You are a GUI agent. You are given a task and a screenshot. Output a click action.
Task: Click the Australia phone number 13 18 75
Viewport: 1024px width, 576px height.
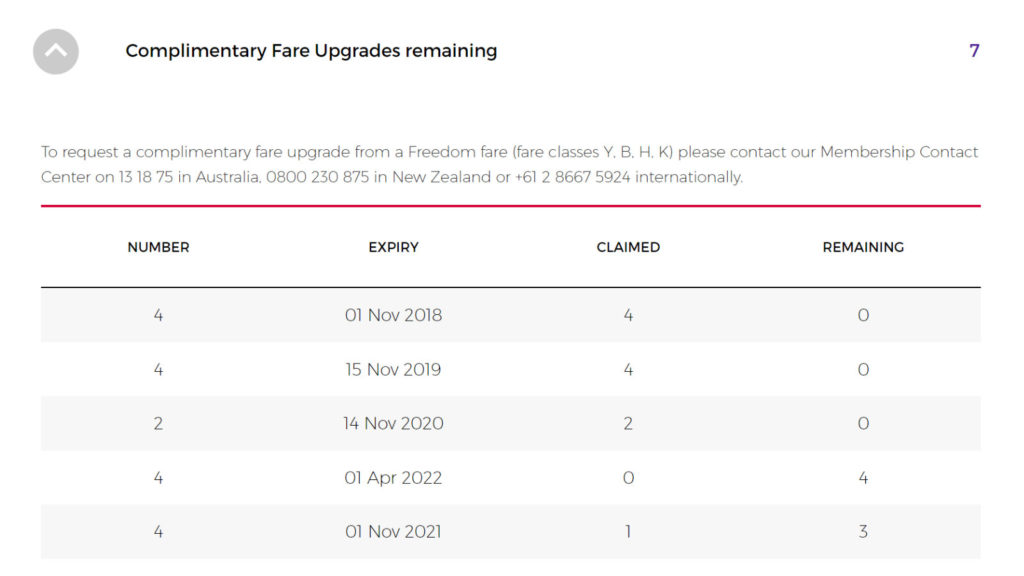146,177
